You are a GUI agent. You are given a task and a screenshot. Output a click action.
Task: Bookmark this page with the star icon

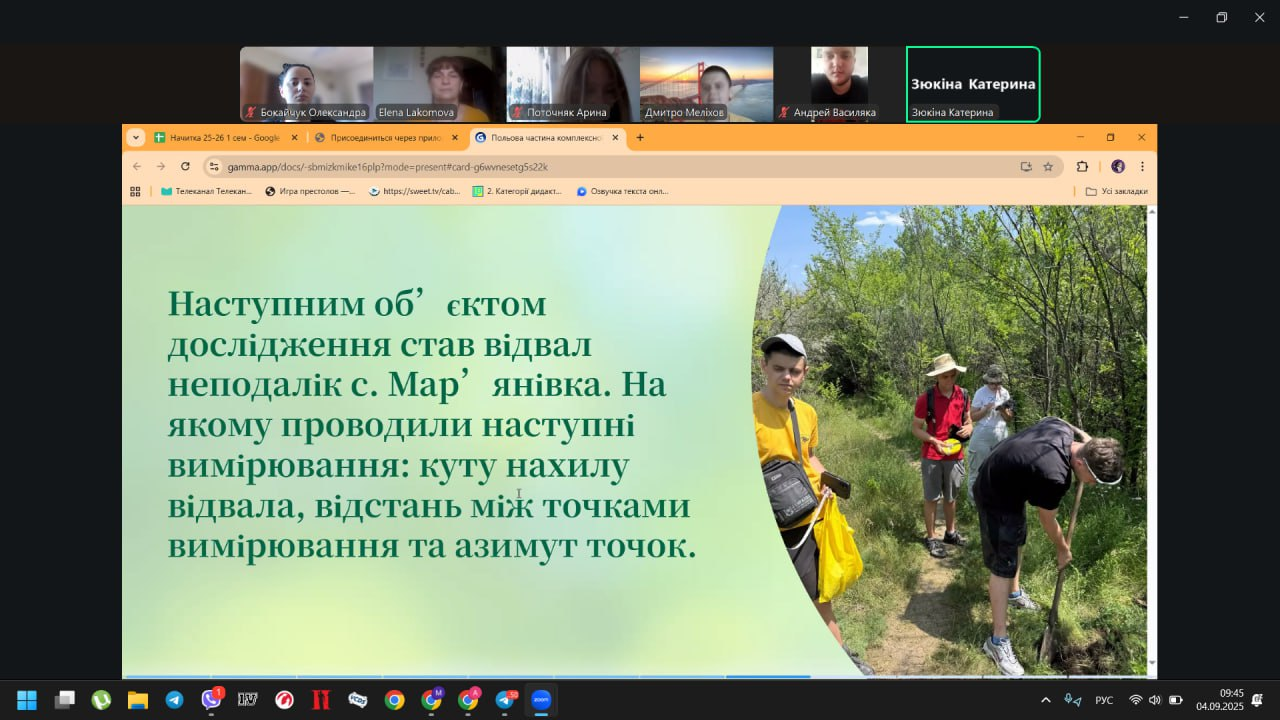coord(1048,166)
